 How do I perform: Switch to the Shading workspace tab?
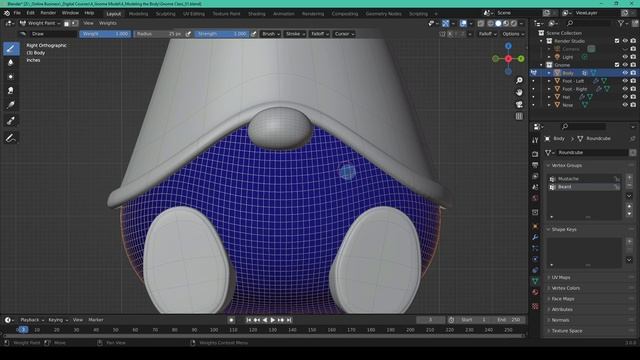click(x=257, y=13)
